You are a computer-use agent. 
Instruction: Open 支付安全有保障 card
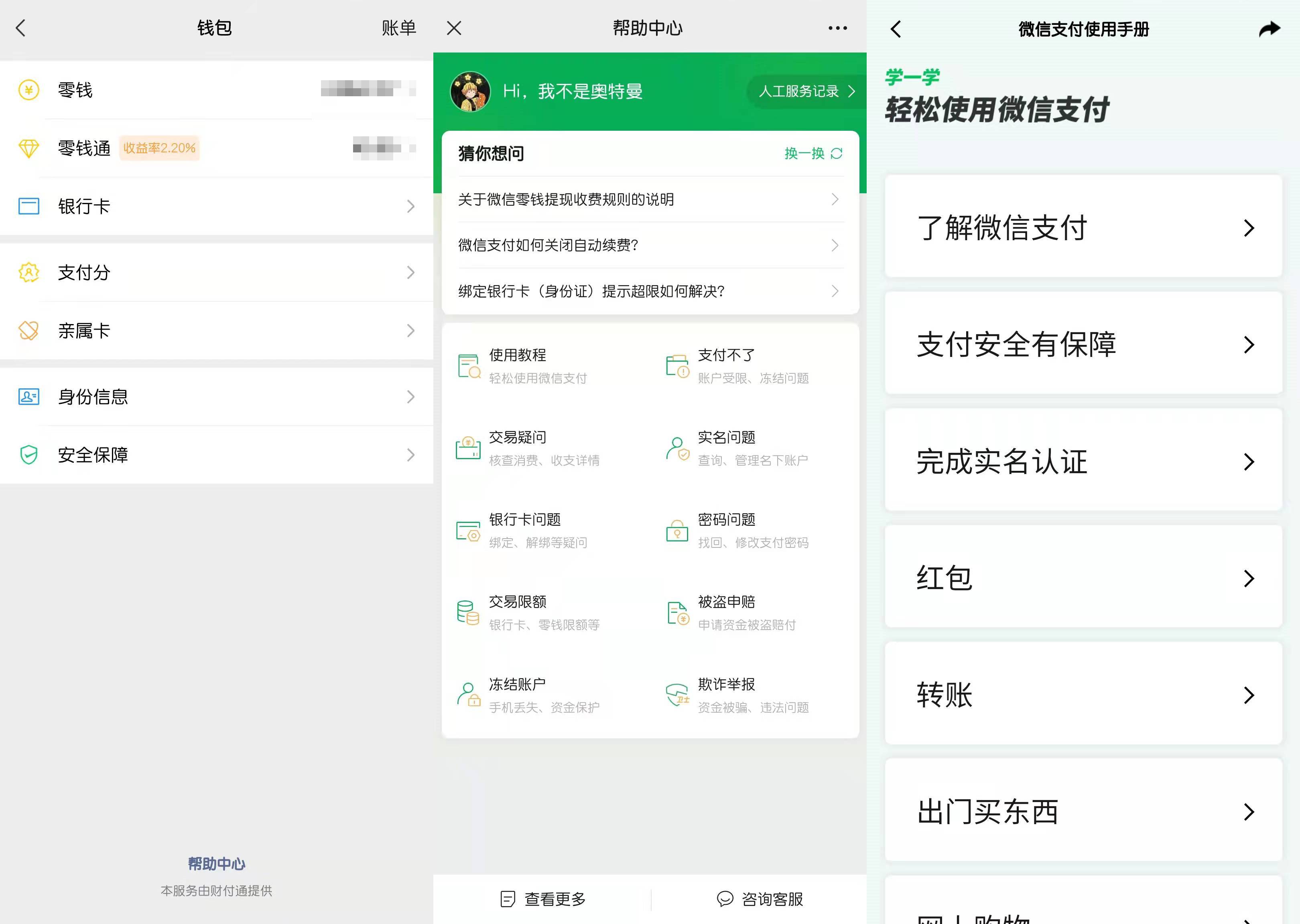[x=1083, y=343]
